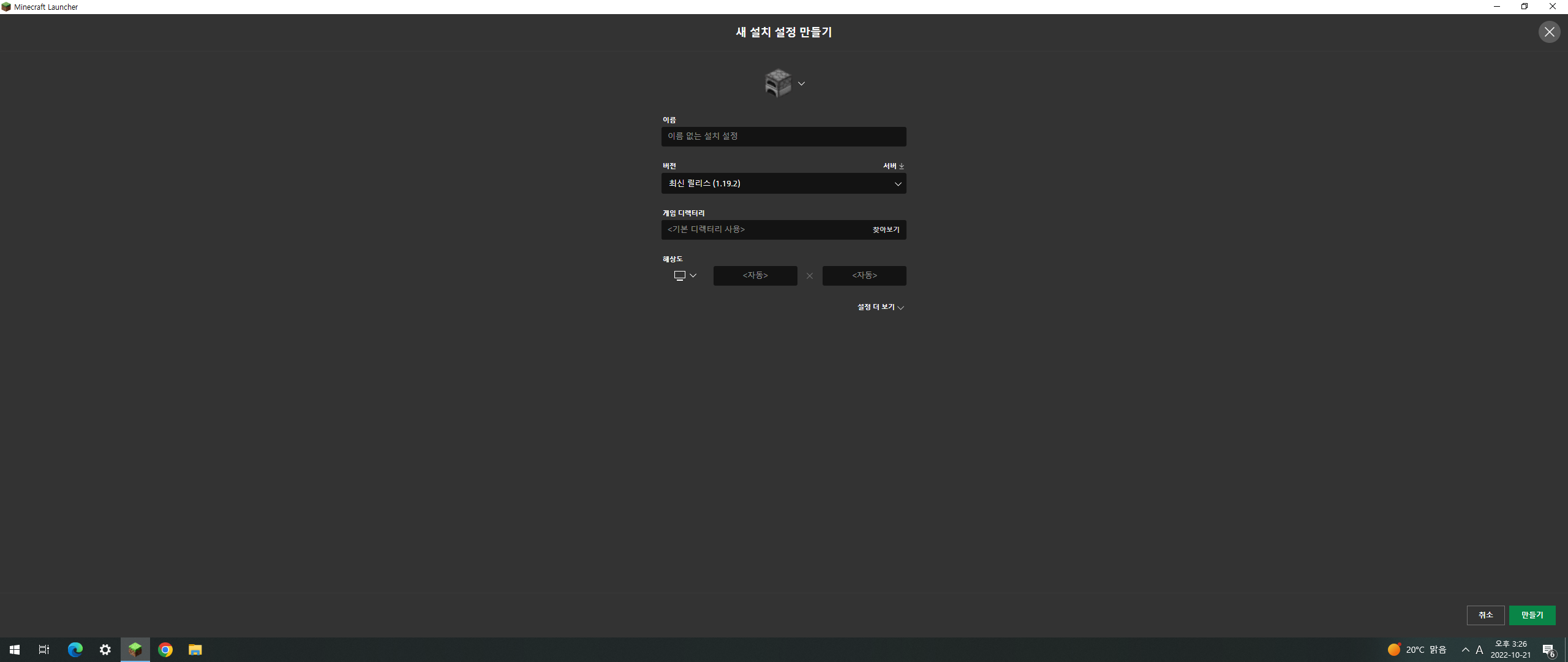
Task: Click the Minecraft Launcher taskbar icon
Action: tap(135, 649)
